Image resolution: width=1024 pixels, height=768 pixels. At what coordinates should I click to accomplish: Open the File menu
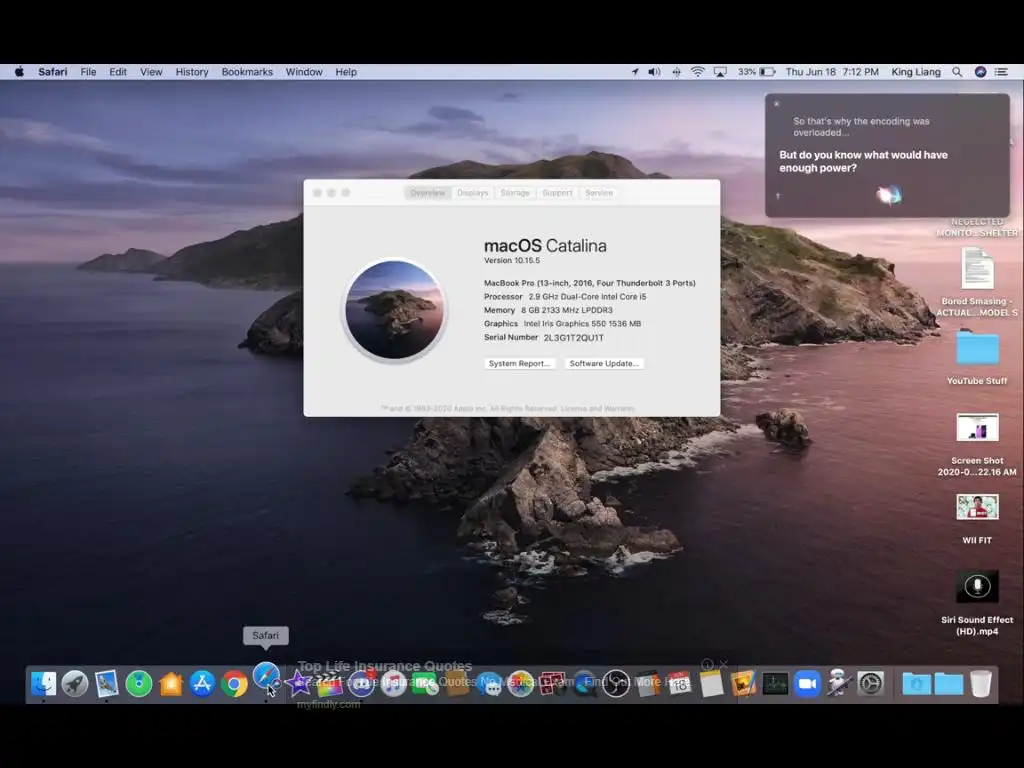[x=88, y=72]
